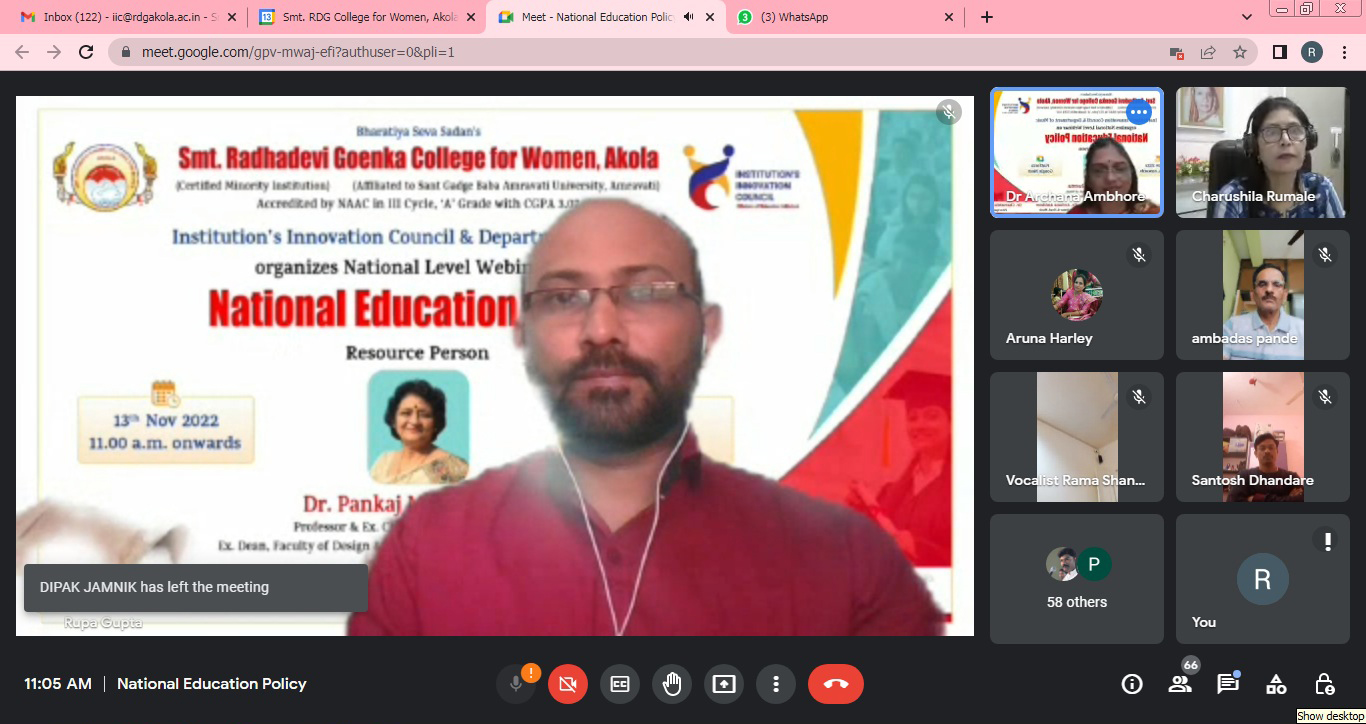Turn on the camera in Meet
Image resolution: width=1366 pixels, height=724 pixels.
568,684
